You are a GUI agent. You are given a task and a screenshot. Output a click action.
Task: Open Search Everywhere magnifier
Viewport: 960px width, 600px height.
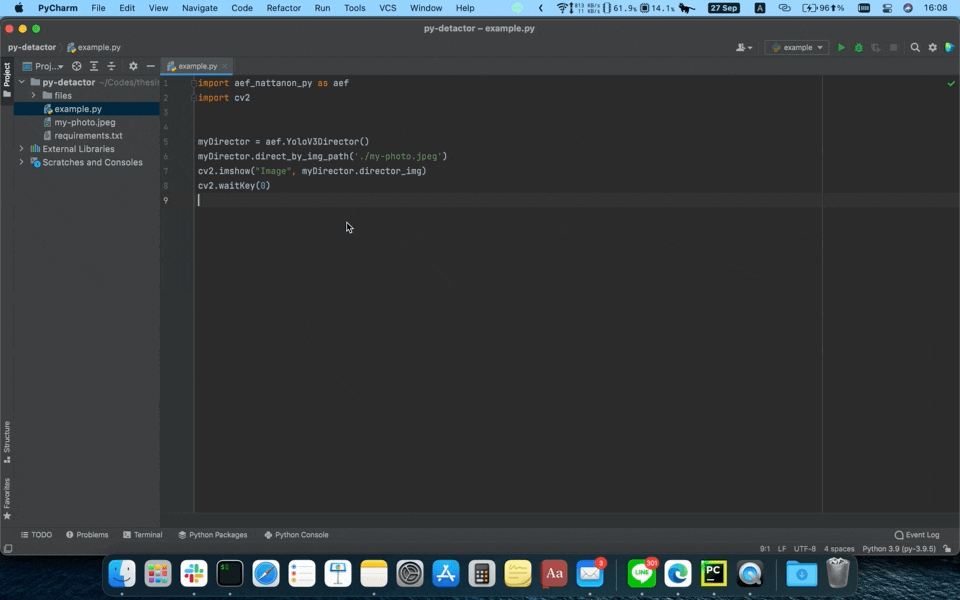[915, 47]
